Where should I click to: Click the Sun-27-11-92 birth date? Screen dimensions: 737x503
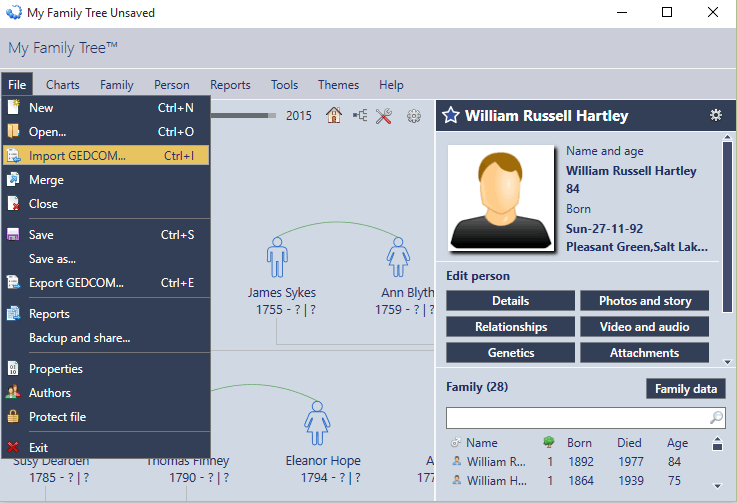(x=604, y=228)
